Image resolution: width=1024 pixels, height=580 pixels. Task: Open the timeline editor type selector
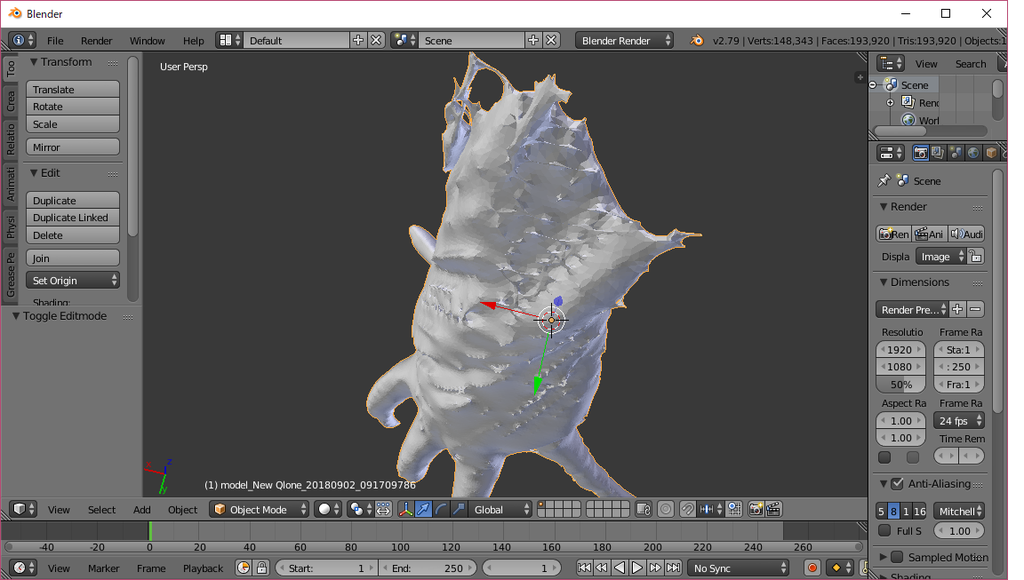pyautogui.click(x=24, y=568)
